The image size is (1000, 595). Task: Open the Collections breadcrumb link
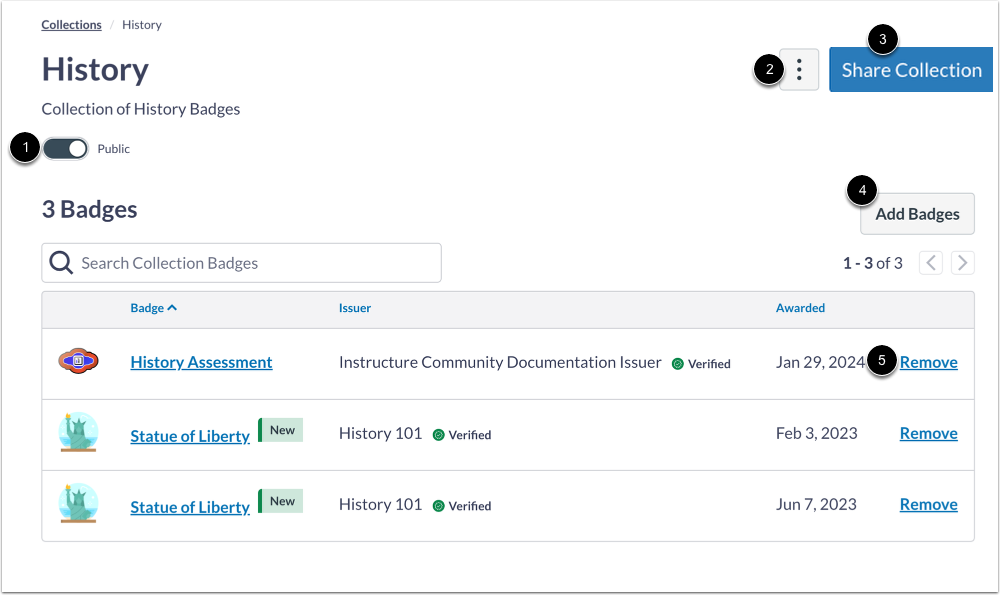point(71,24)
